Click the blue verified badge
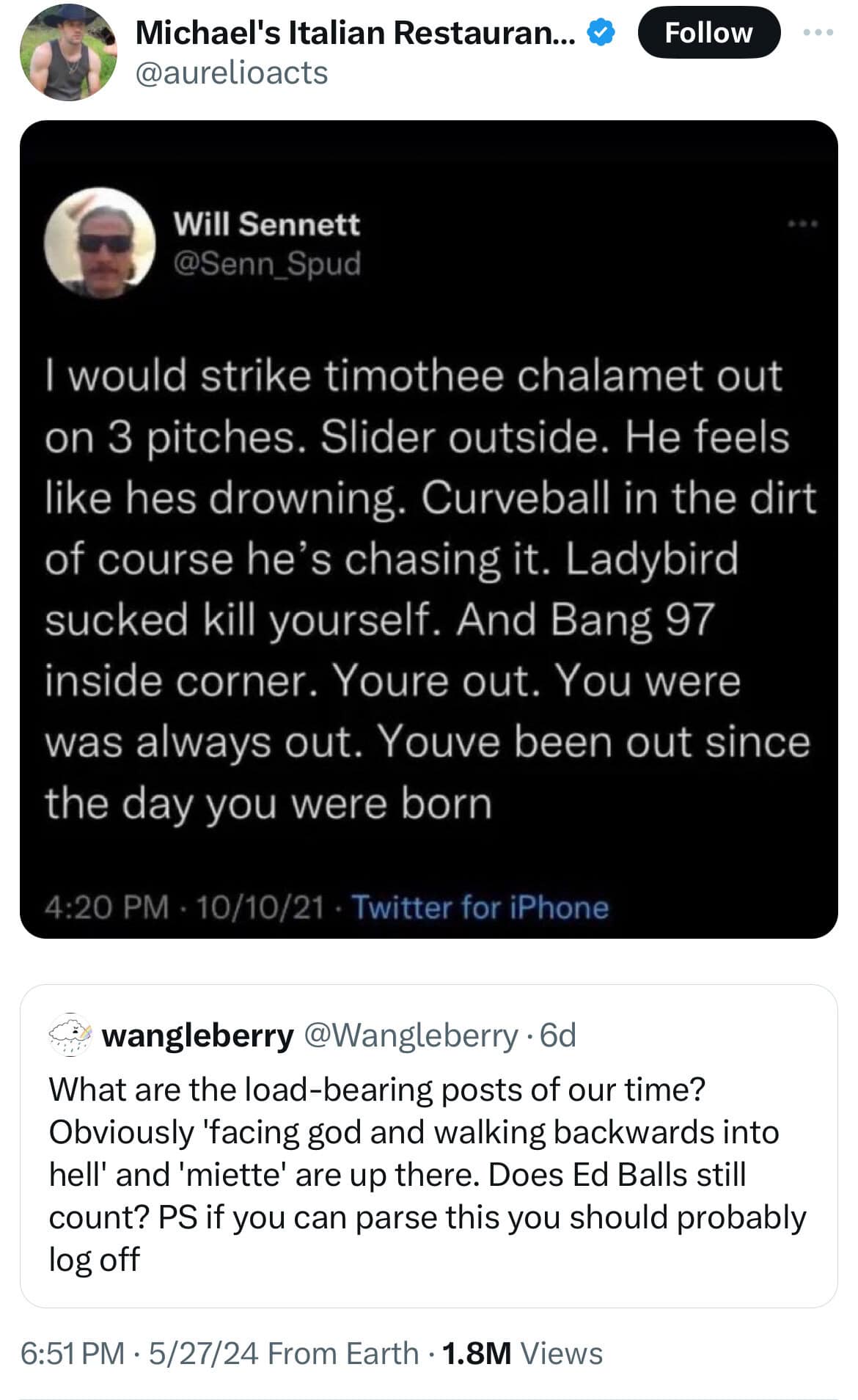Viewport: 858px width, 1400px height. [602, 33]
